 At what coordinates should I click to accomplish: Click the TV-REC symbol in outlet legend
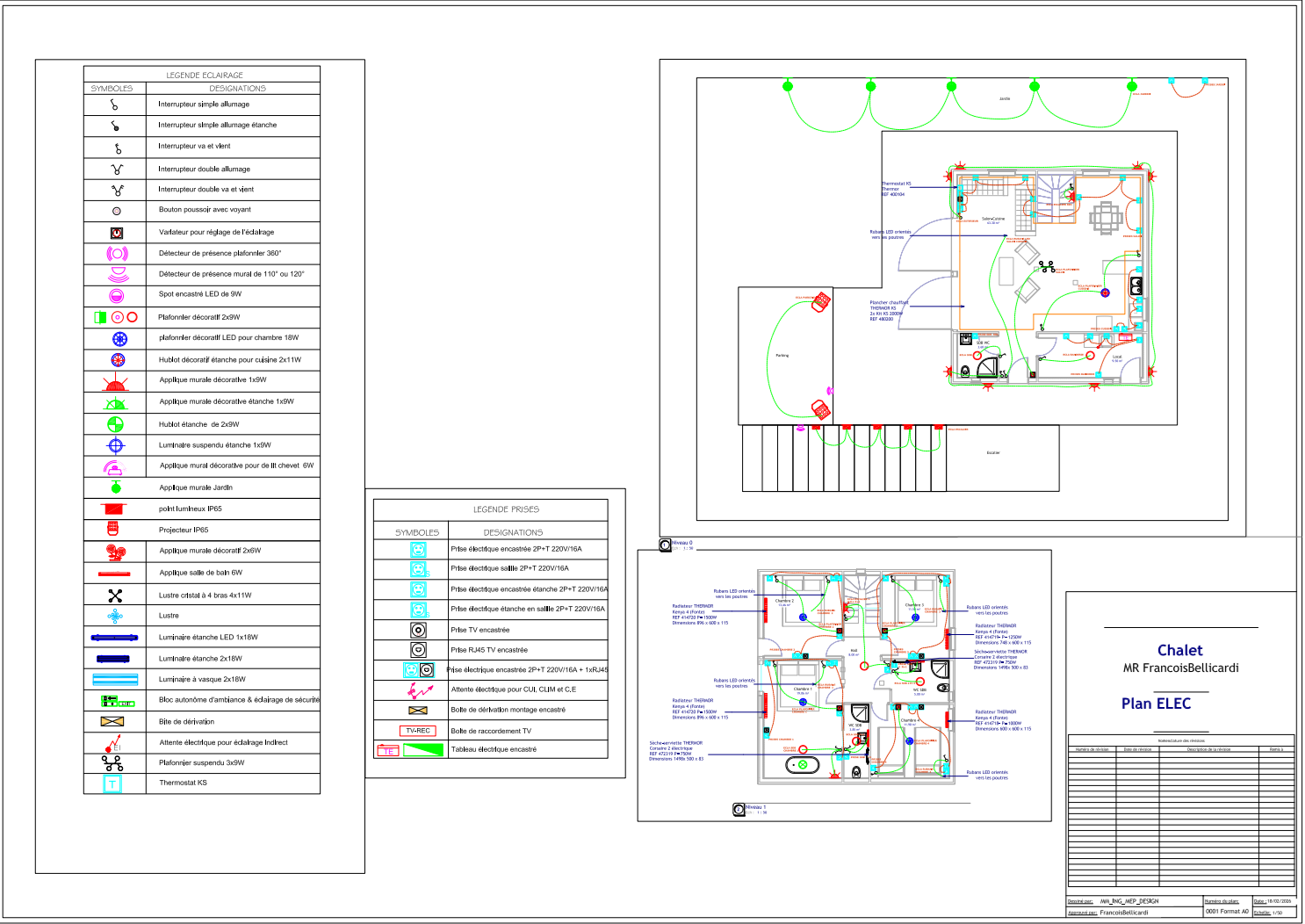417,731
